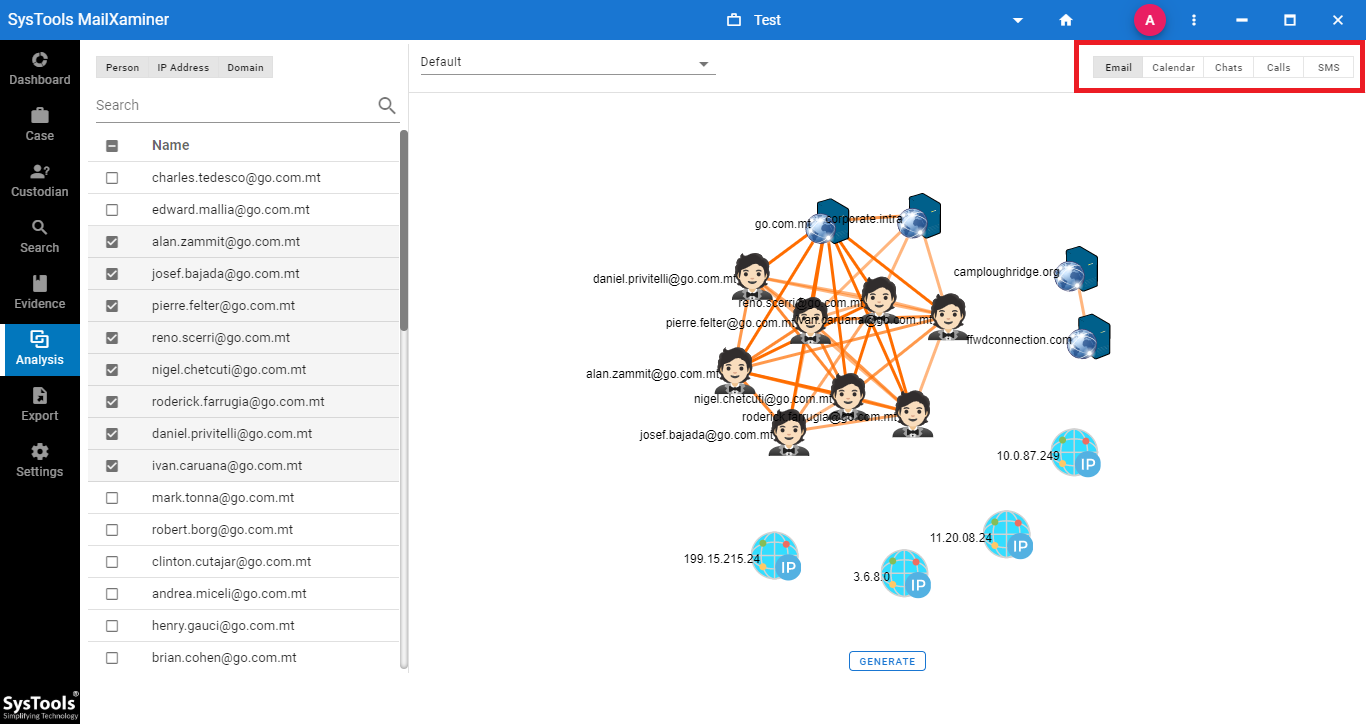1366x724 pixels.
Task: Click into the Search input field
Action: (235, 105)
